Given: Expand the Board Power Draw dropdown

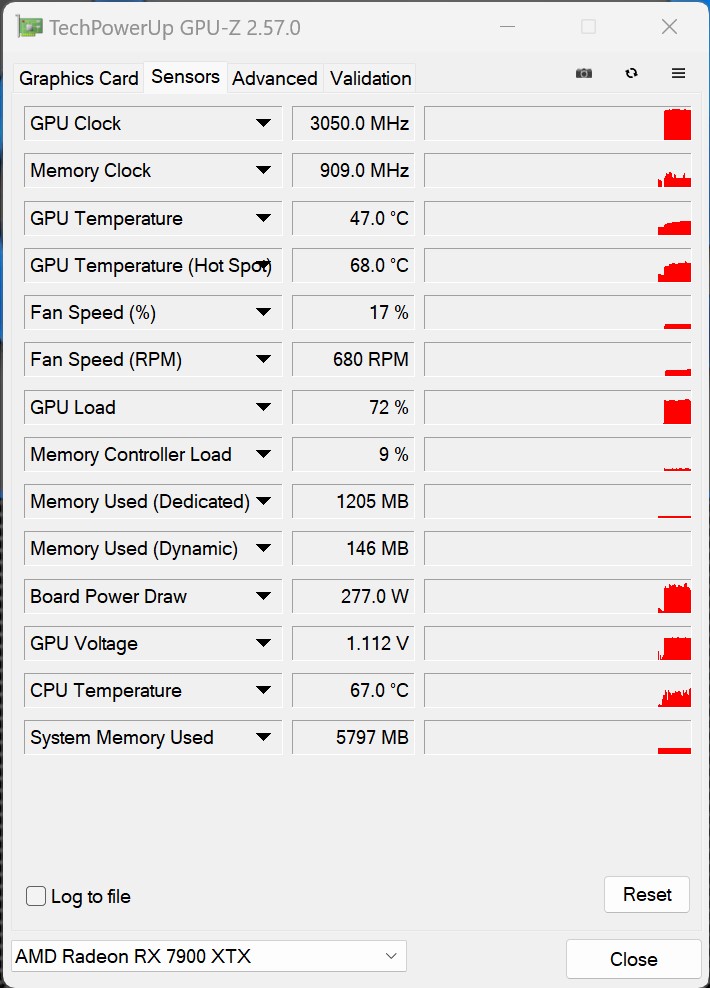Looking at the screenshot, I should tap(264, 596).
